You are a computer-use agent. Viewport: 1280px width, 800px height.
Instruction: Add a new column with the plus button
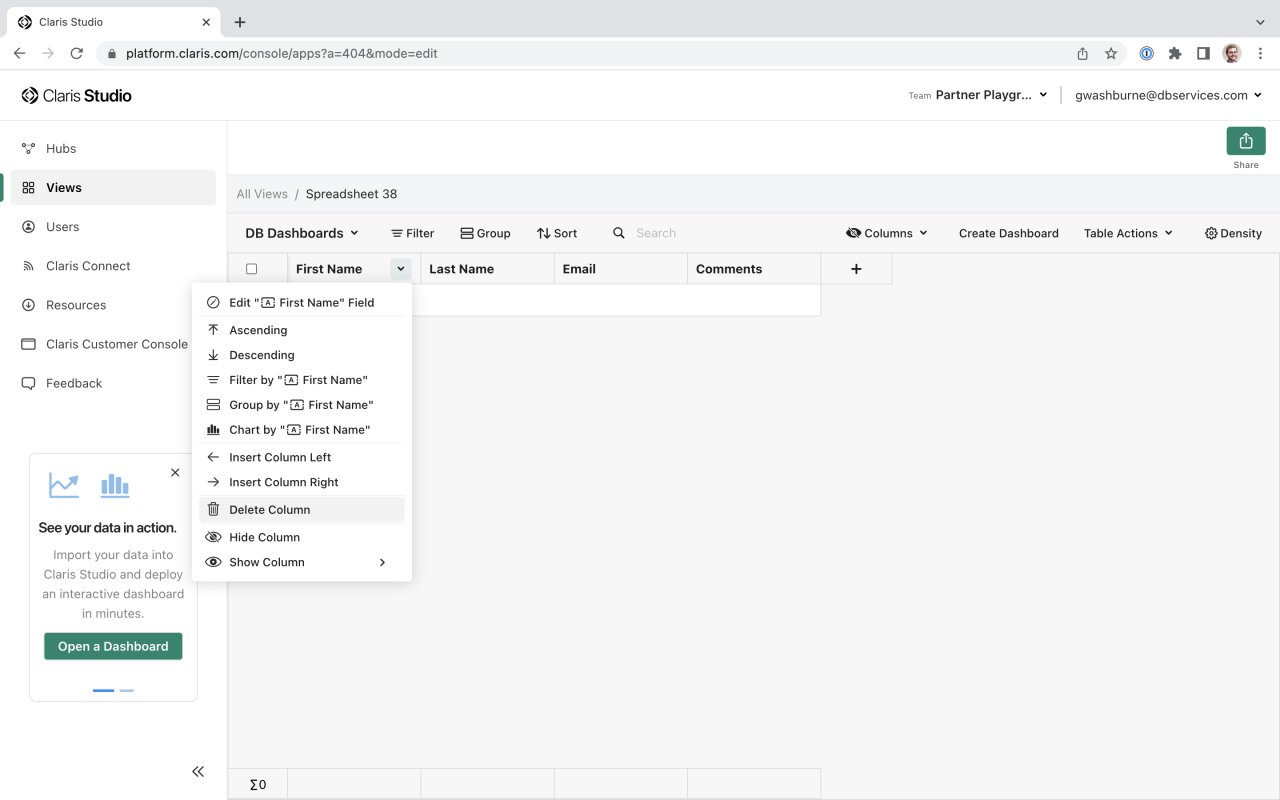pyautogui.click(x=856, y=269)
